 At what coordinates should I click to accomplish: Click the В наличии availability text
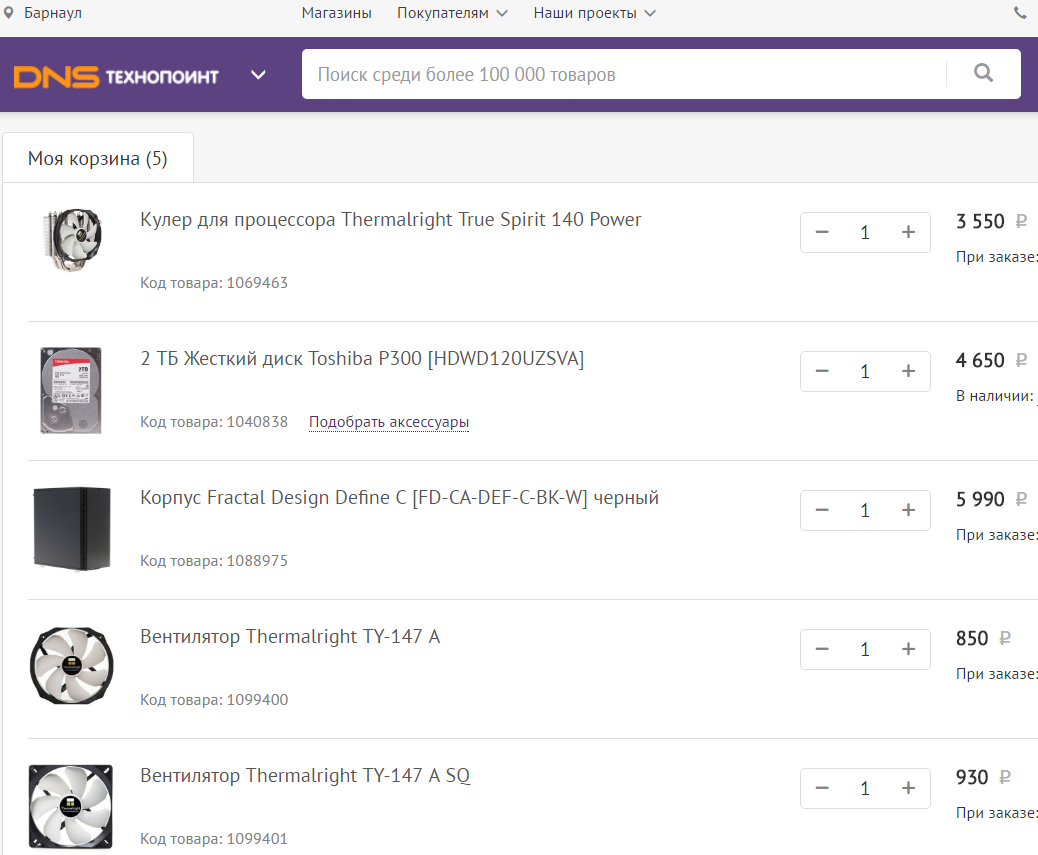click(996, 396)
